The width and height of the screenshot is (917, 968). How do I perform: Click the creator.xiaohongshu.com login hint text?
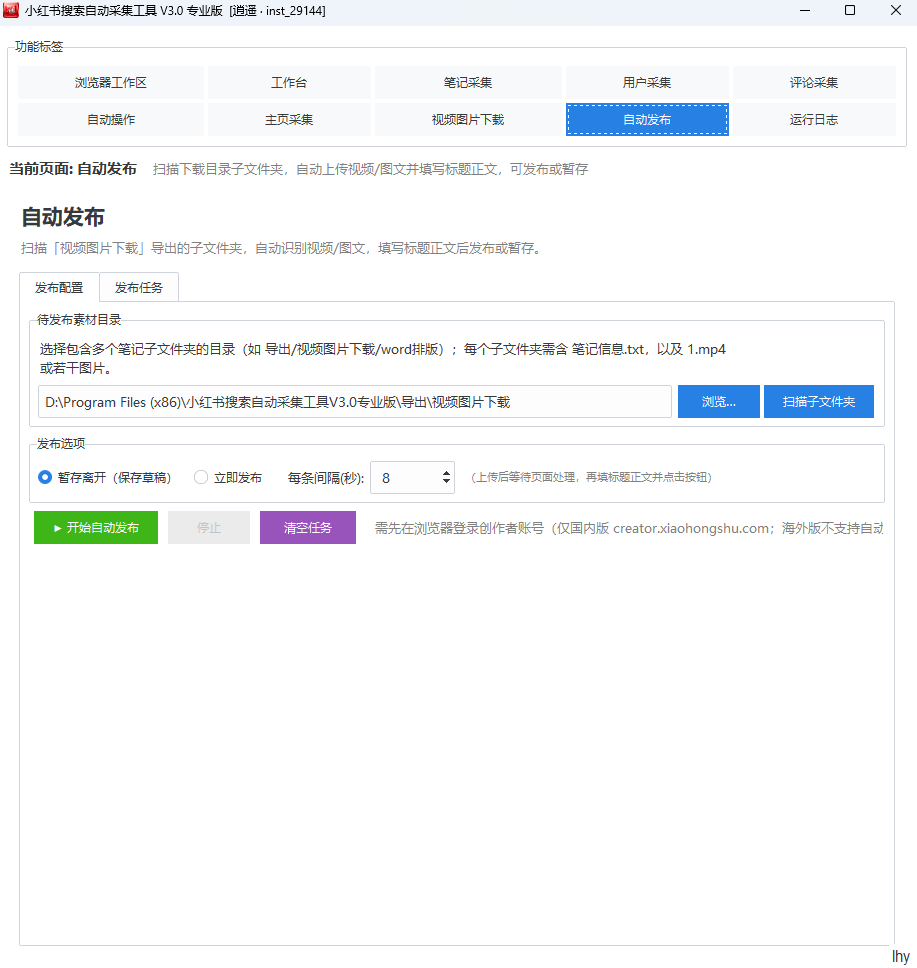(629, 528)
